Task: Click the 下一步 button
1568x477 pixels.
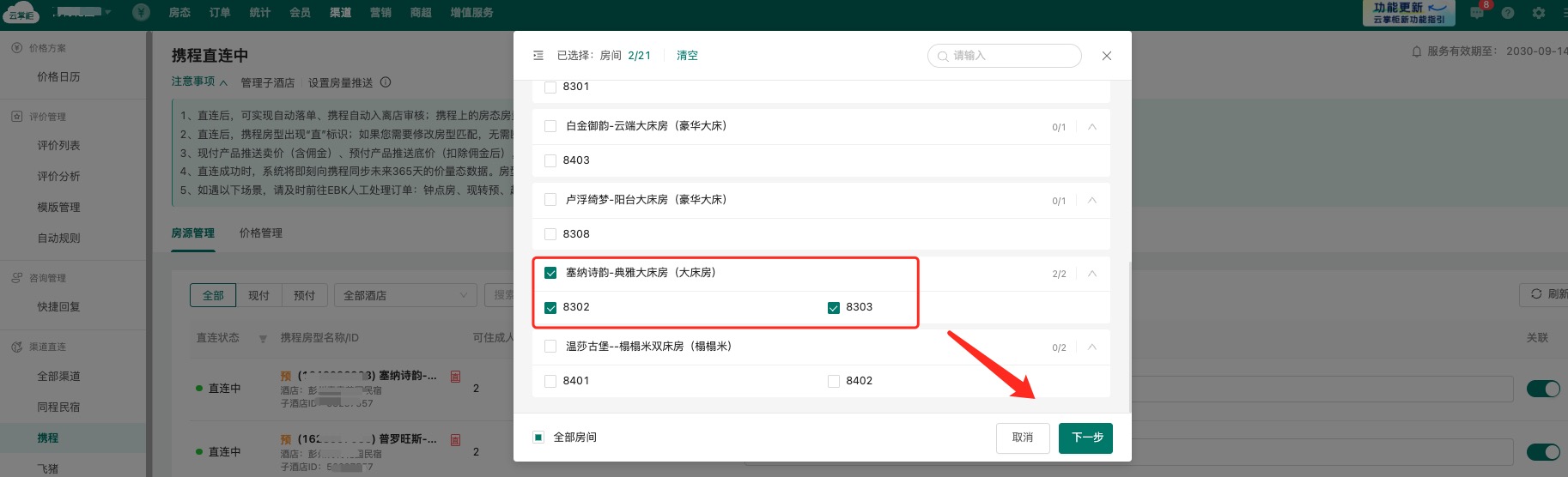Action: (x=1085, y=438)
